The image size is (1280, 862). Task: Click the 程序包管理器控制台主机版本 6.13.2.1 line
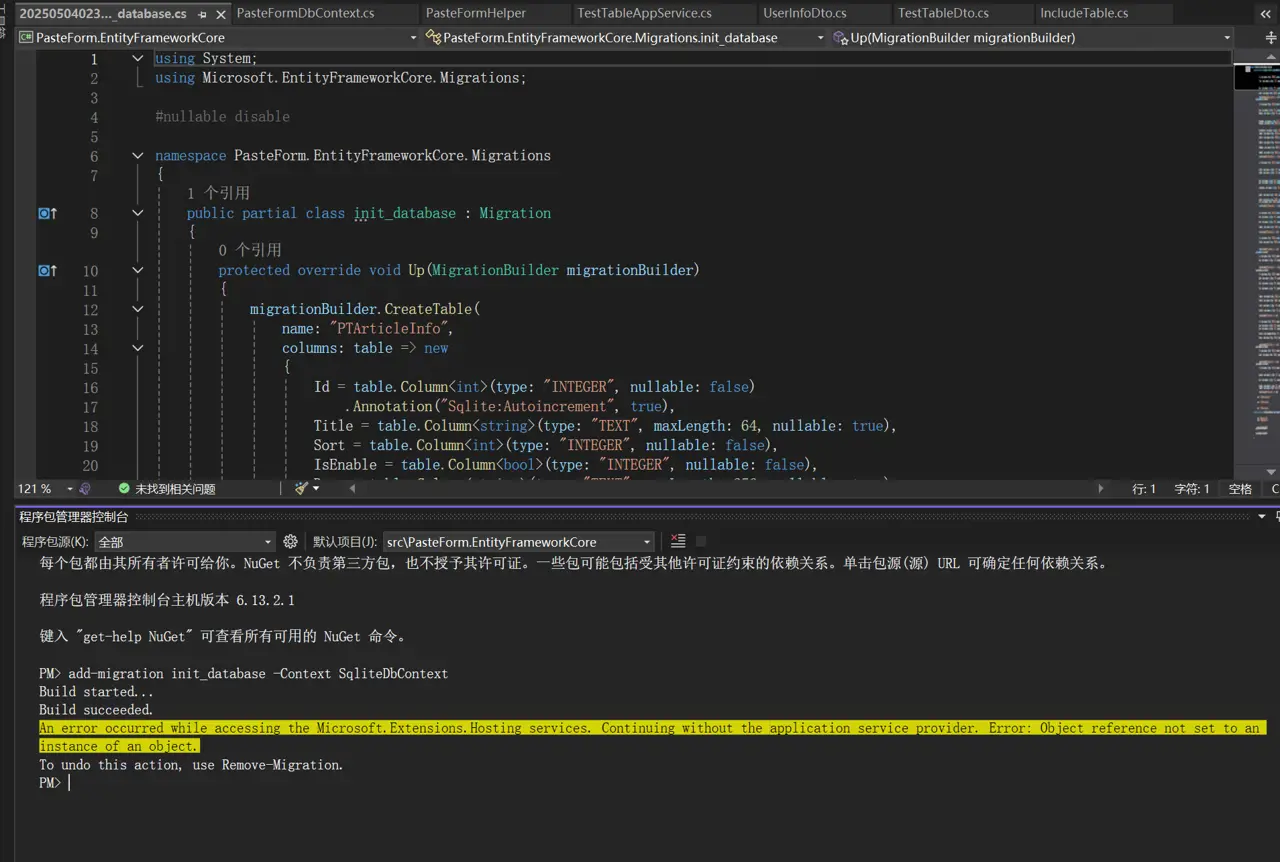point(167,600)
